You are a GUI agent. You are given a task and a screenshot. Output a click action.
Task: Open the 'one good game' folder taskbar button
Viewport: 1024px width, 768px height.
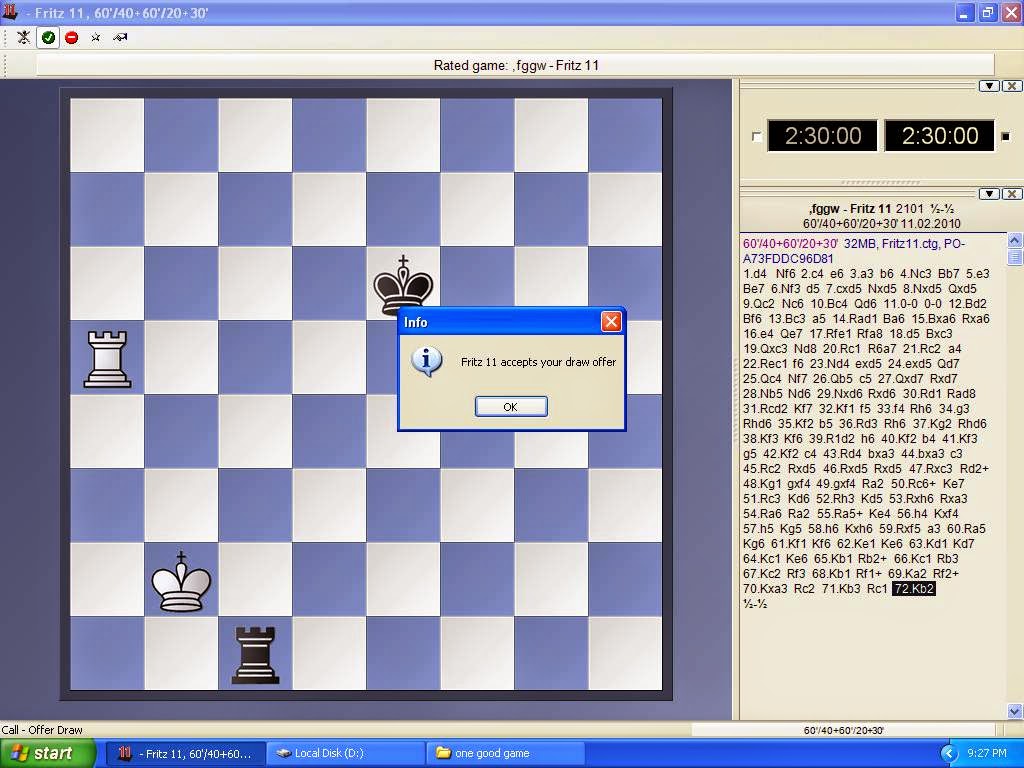[x=505, y=754]
